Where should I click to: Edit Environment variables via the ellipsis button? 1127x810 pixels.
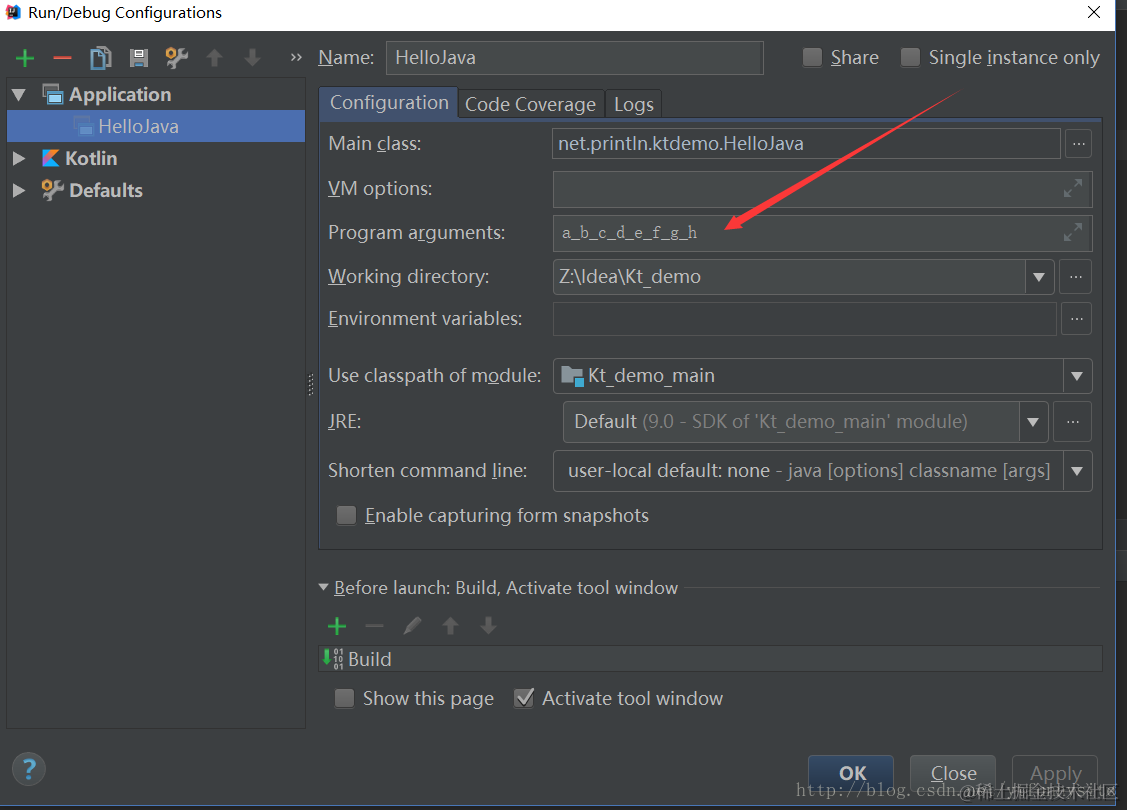[1076, 318]
